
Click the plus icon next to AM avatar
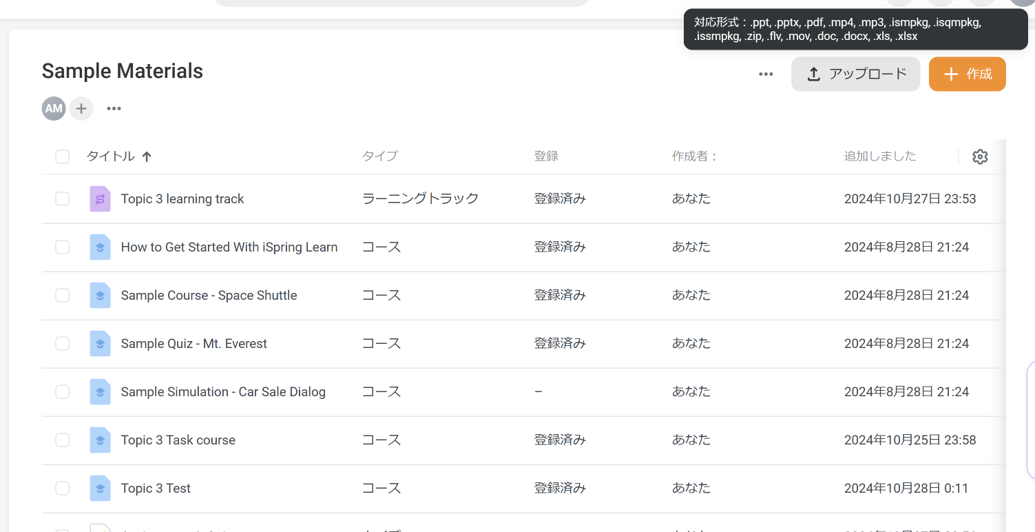click(x=81, y=109)
